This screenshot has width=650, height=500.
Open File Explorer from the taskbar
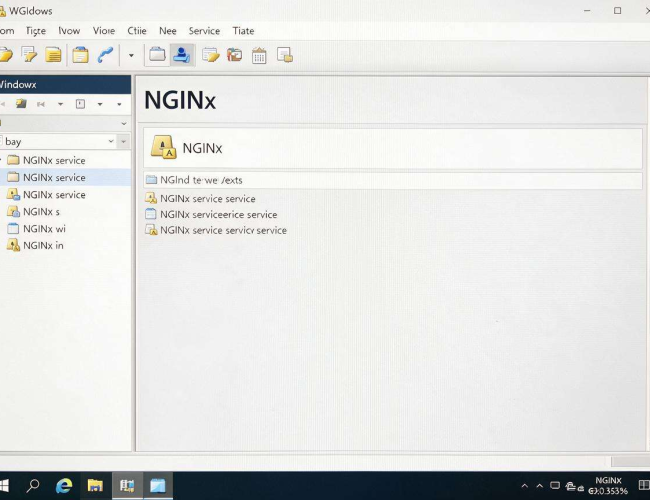click(x=95, y=485)
